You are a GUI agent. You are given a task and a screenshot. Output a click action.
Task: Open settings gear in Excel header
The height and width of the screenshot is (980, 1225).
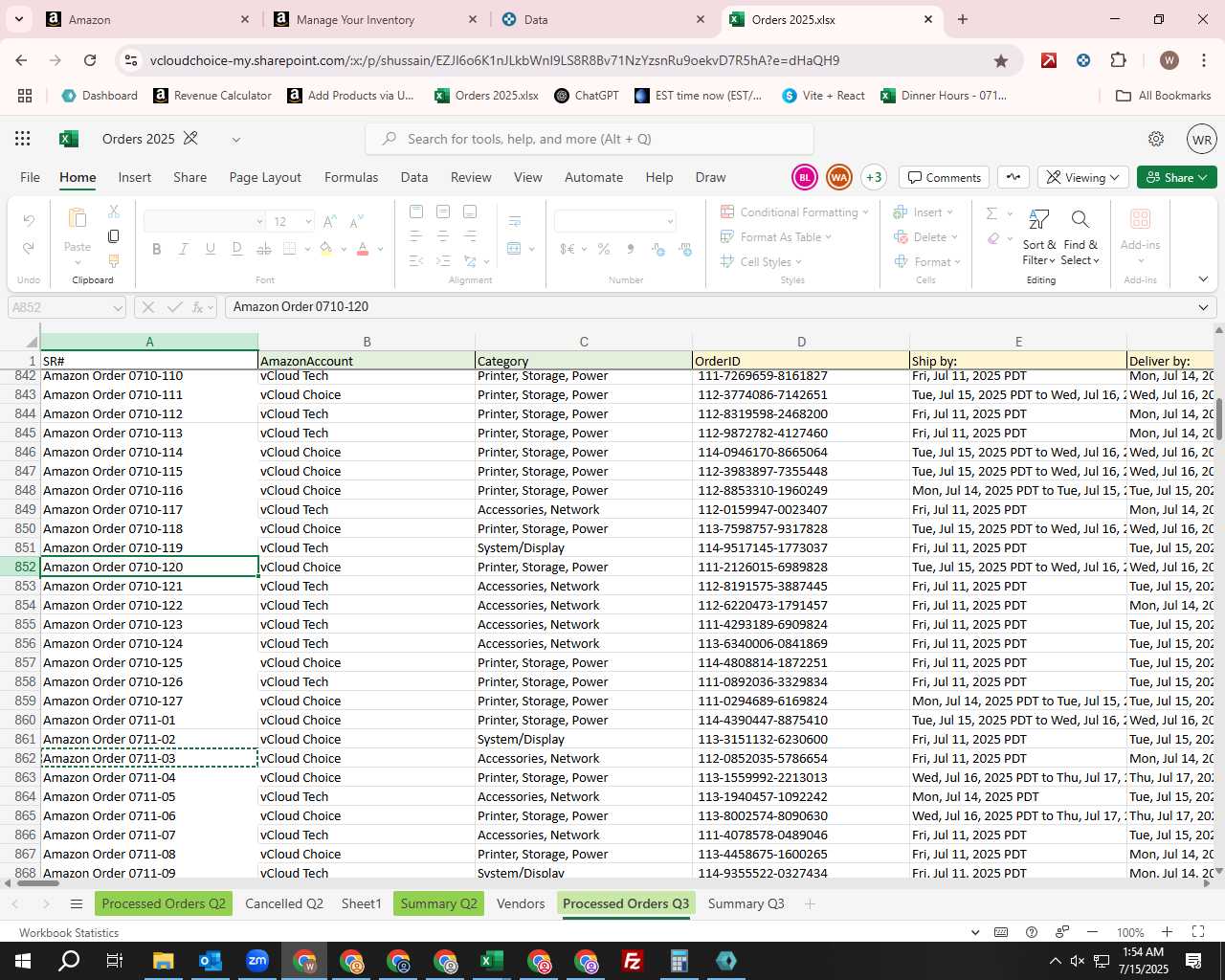point(1156,139)
